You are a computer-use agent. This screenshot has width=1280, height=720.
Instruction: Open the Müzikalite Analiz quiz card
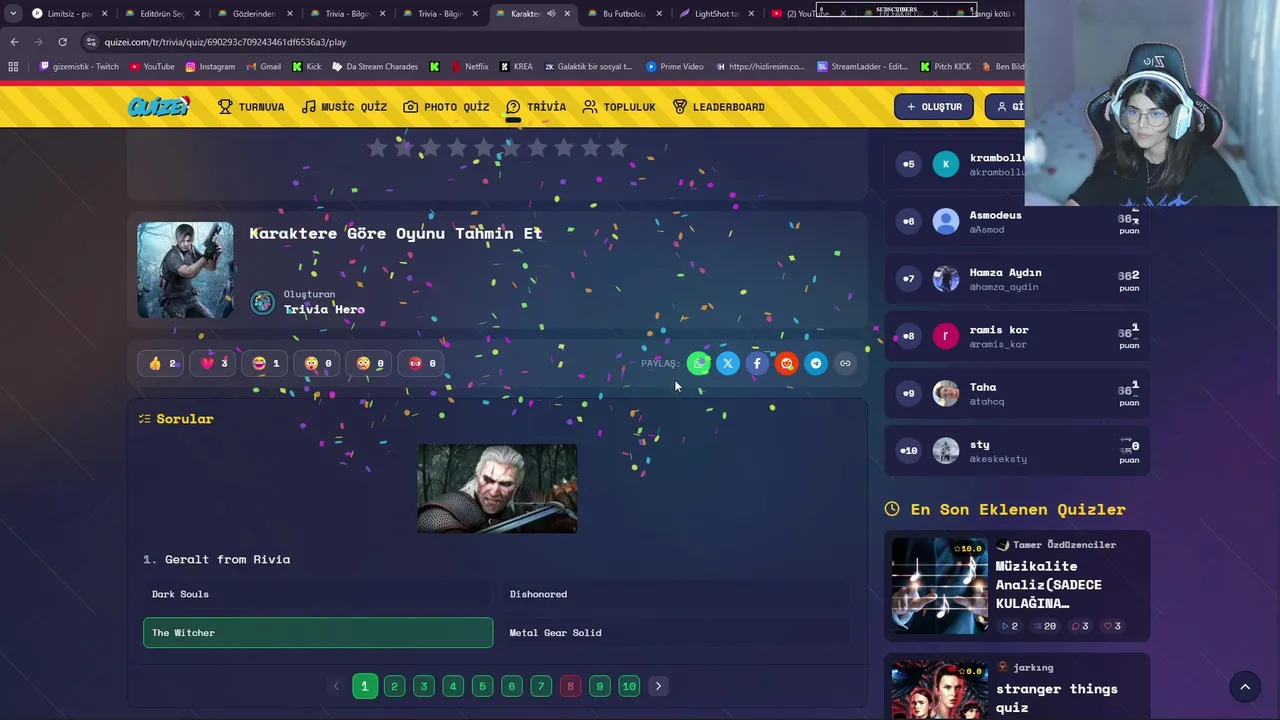point(1017,587)
